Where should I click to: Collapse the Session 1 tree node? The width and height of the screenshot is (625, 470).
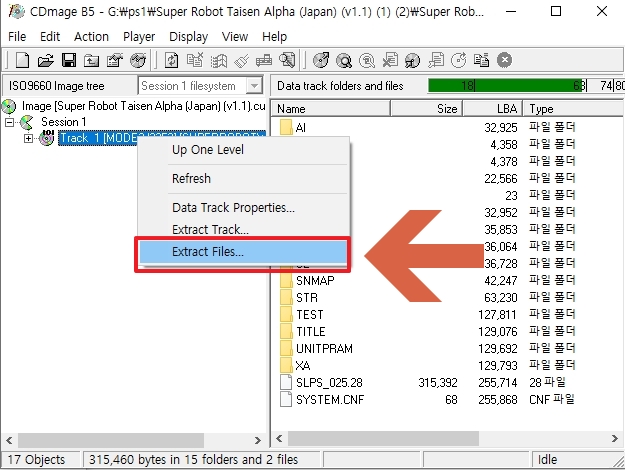coord(10,122)
